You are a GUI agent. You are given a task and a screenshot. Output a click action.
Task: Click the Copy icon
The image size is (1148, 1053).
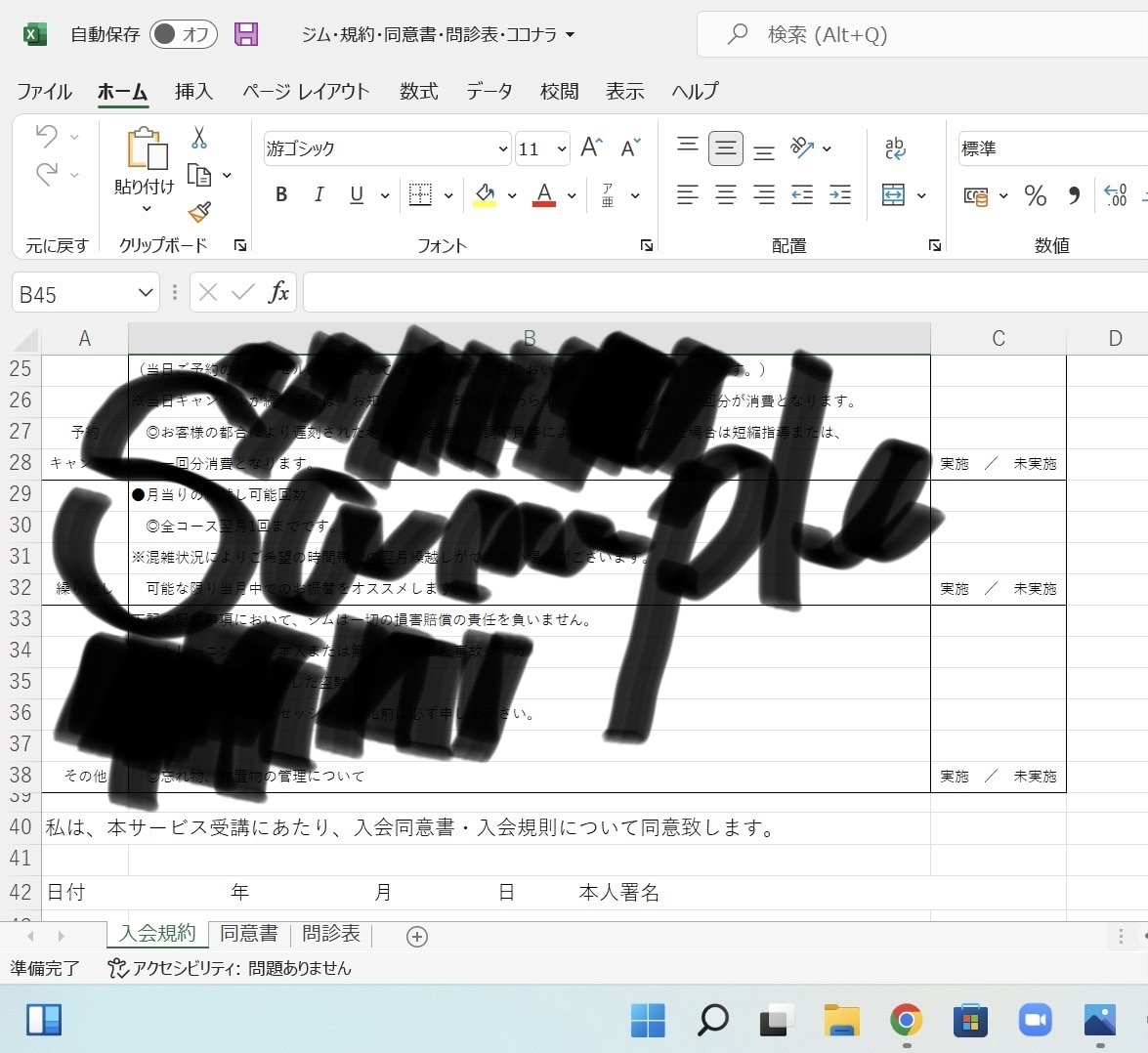199,175
